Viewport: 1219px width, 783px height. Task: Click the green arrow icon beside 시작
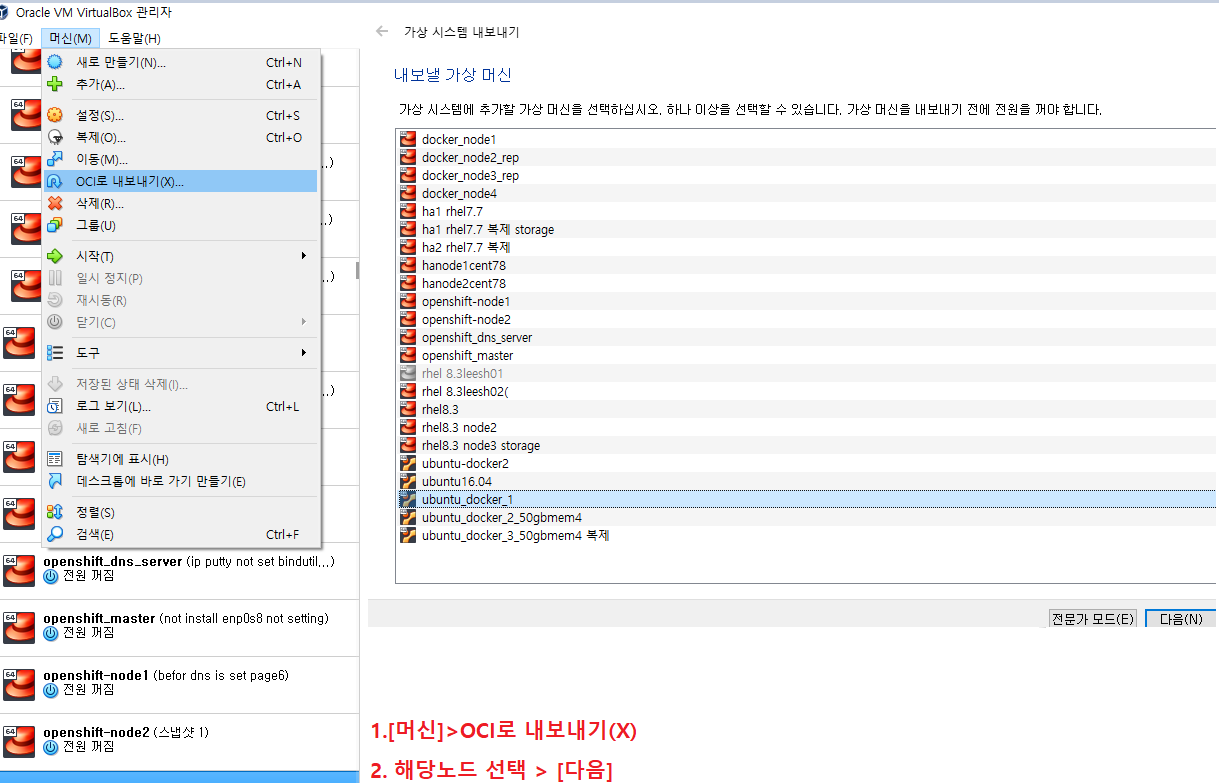56,256
